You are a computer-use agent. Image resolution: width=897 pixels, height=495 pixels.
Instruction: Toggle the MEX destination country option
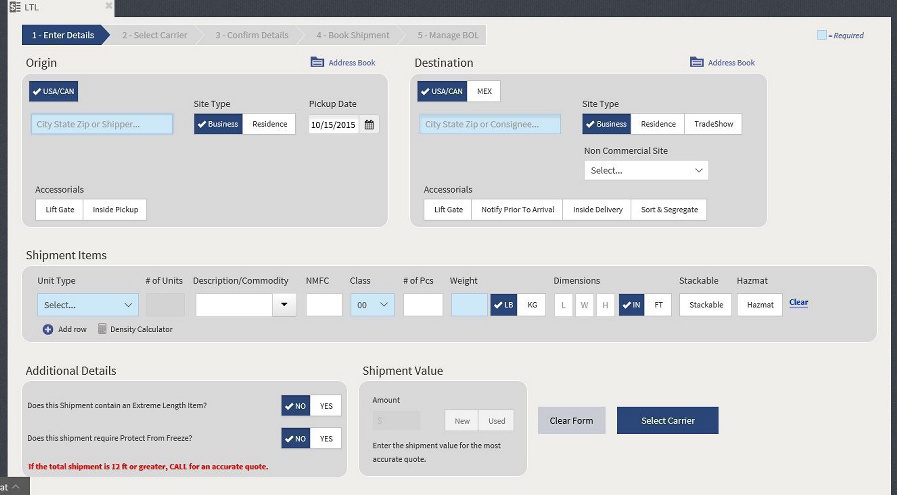tap(485, 92)
